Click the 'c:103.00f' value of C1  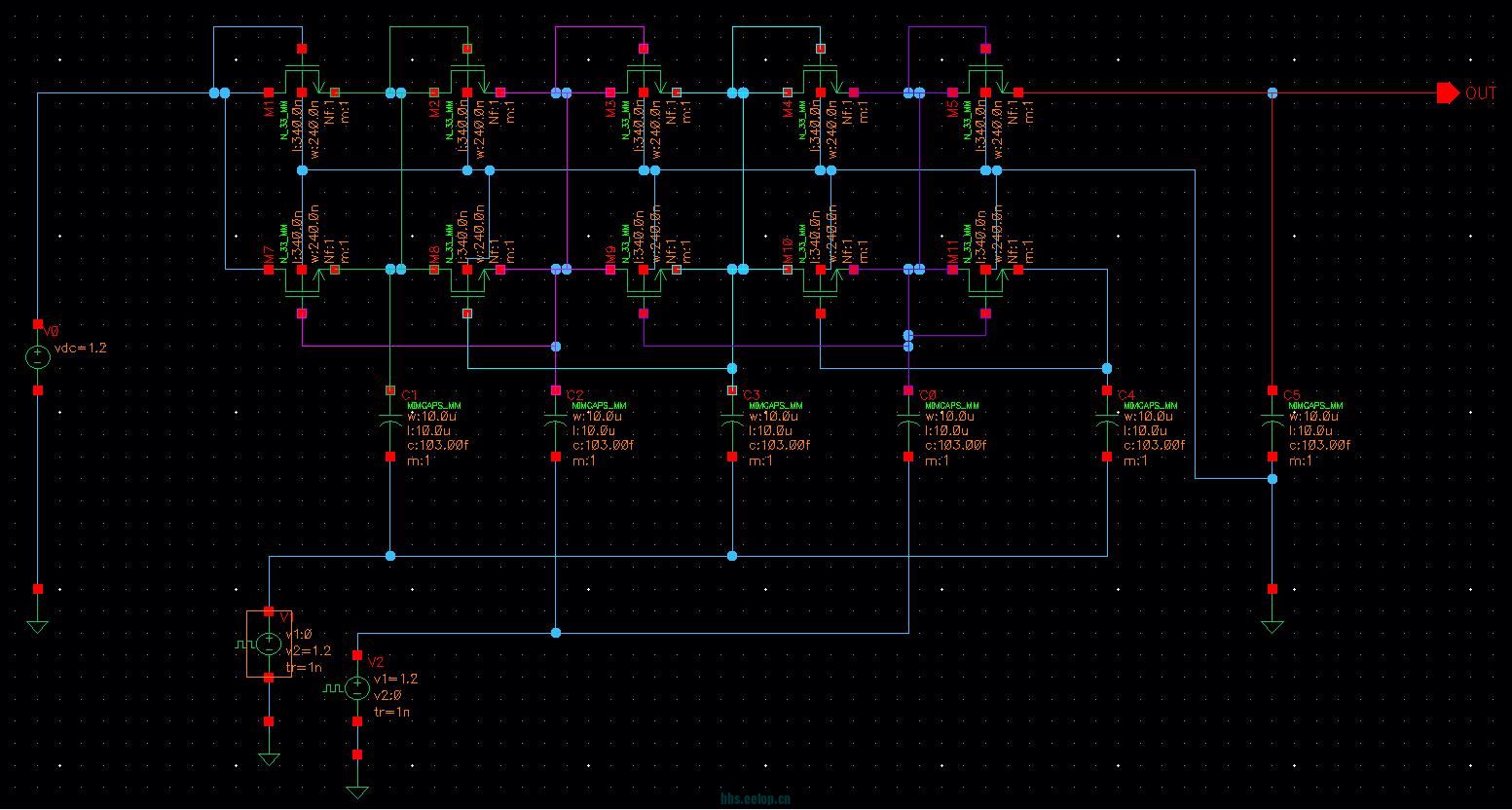coord(437,445)
